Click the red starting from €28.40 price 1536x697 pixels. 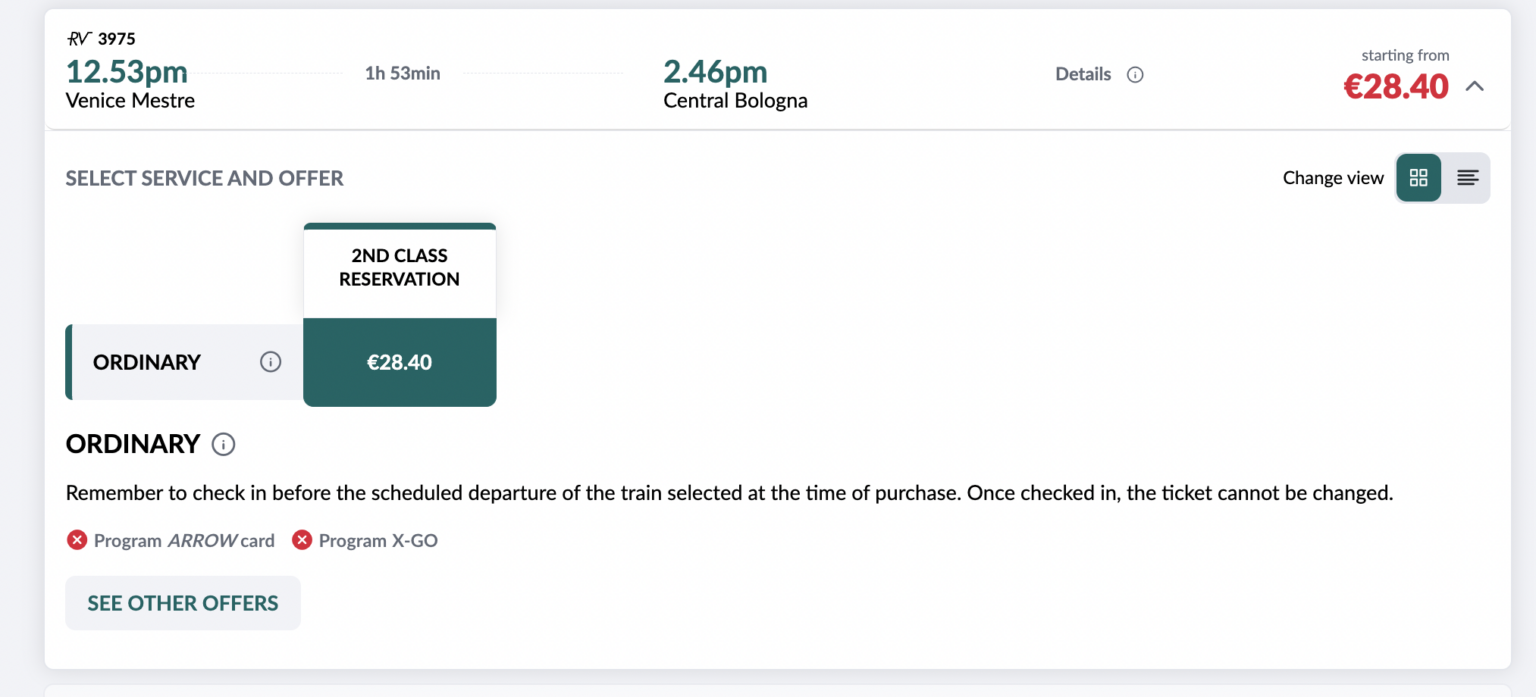1395,87
